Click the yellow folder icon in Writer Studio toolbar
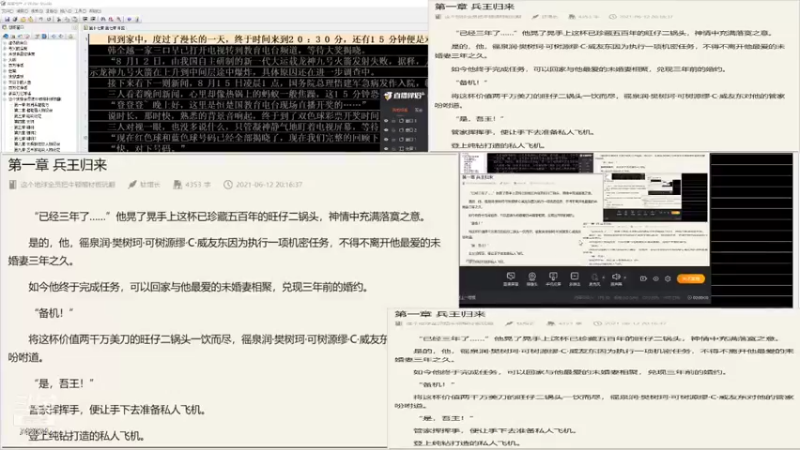 tap(23, 19)
